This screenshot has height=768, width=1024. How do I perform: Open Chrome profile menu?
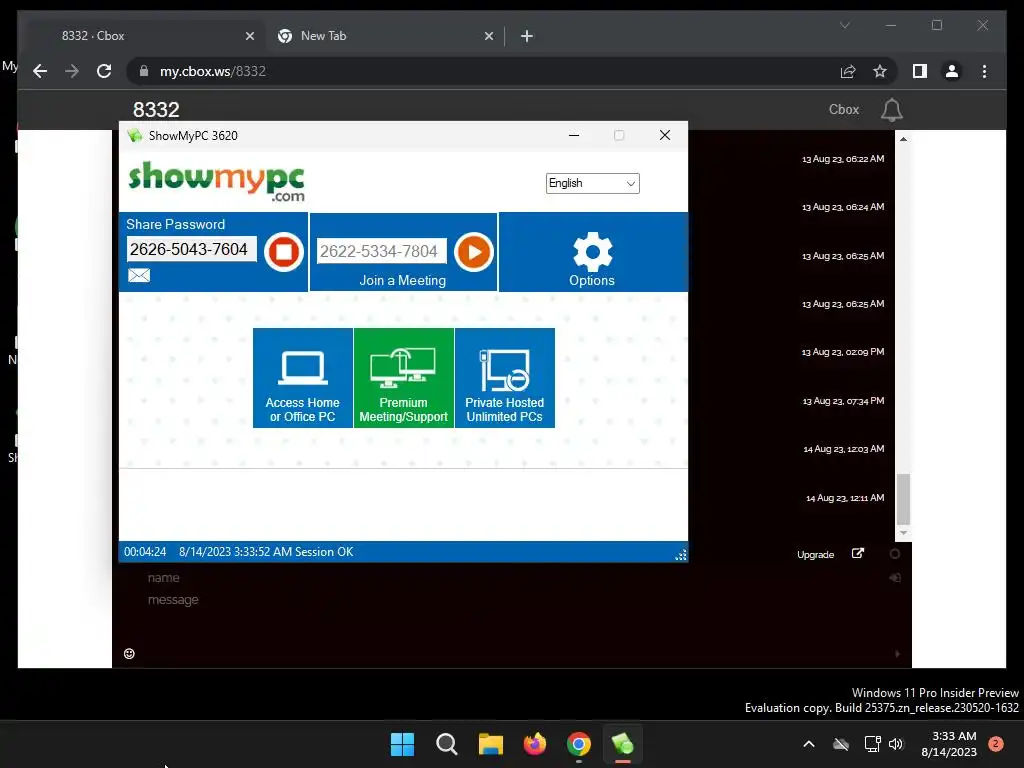(952, 71)
